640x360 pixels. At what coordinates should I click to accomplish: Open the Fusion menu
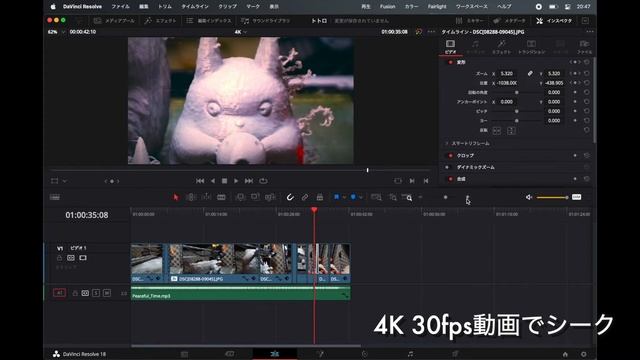pyautogui.click(x=387, y=7)
